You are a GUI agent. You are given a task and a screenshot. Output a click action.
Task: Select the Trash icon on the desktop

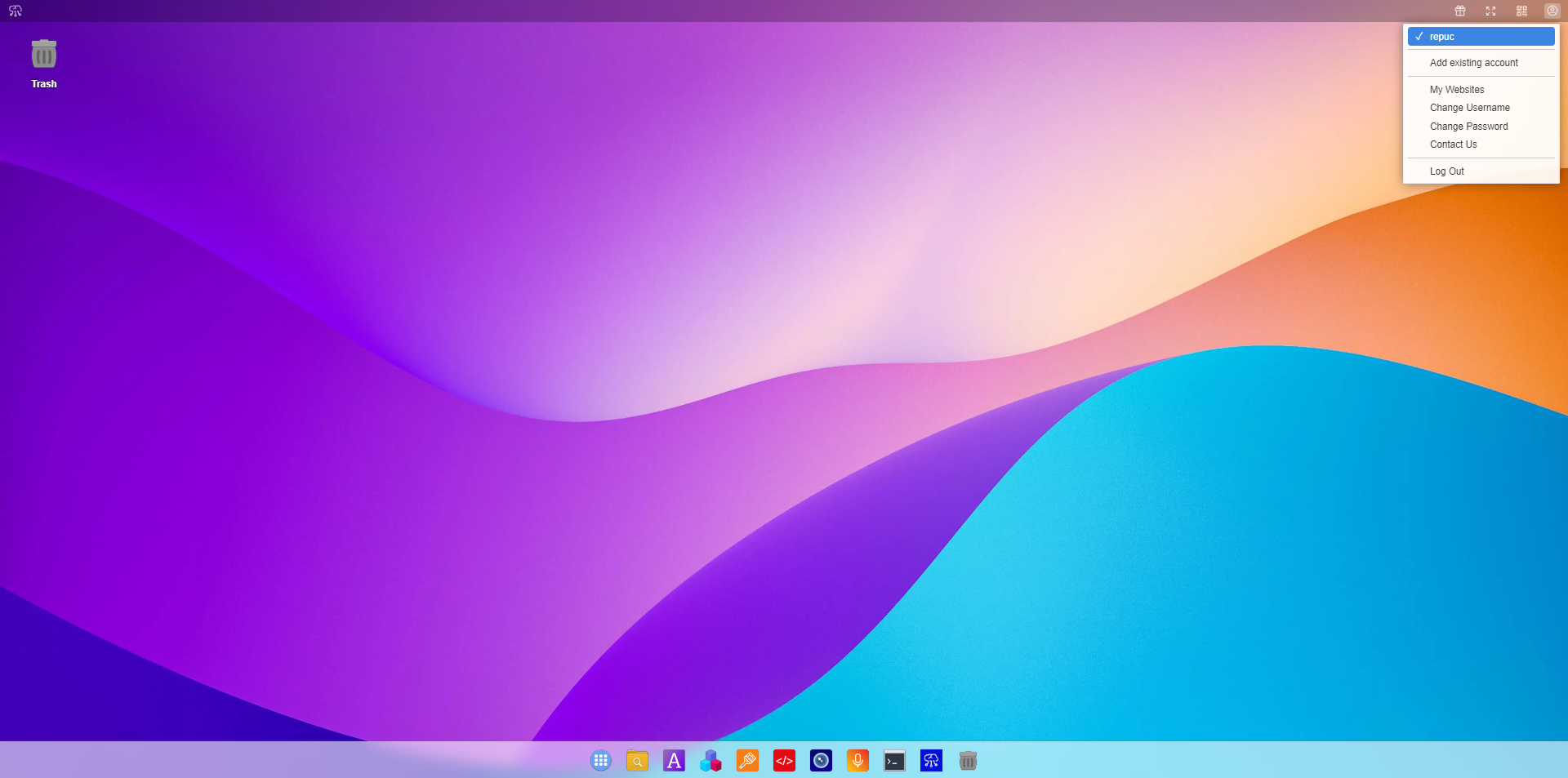[x=44, y=64]
